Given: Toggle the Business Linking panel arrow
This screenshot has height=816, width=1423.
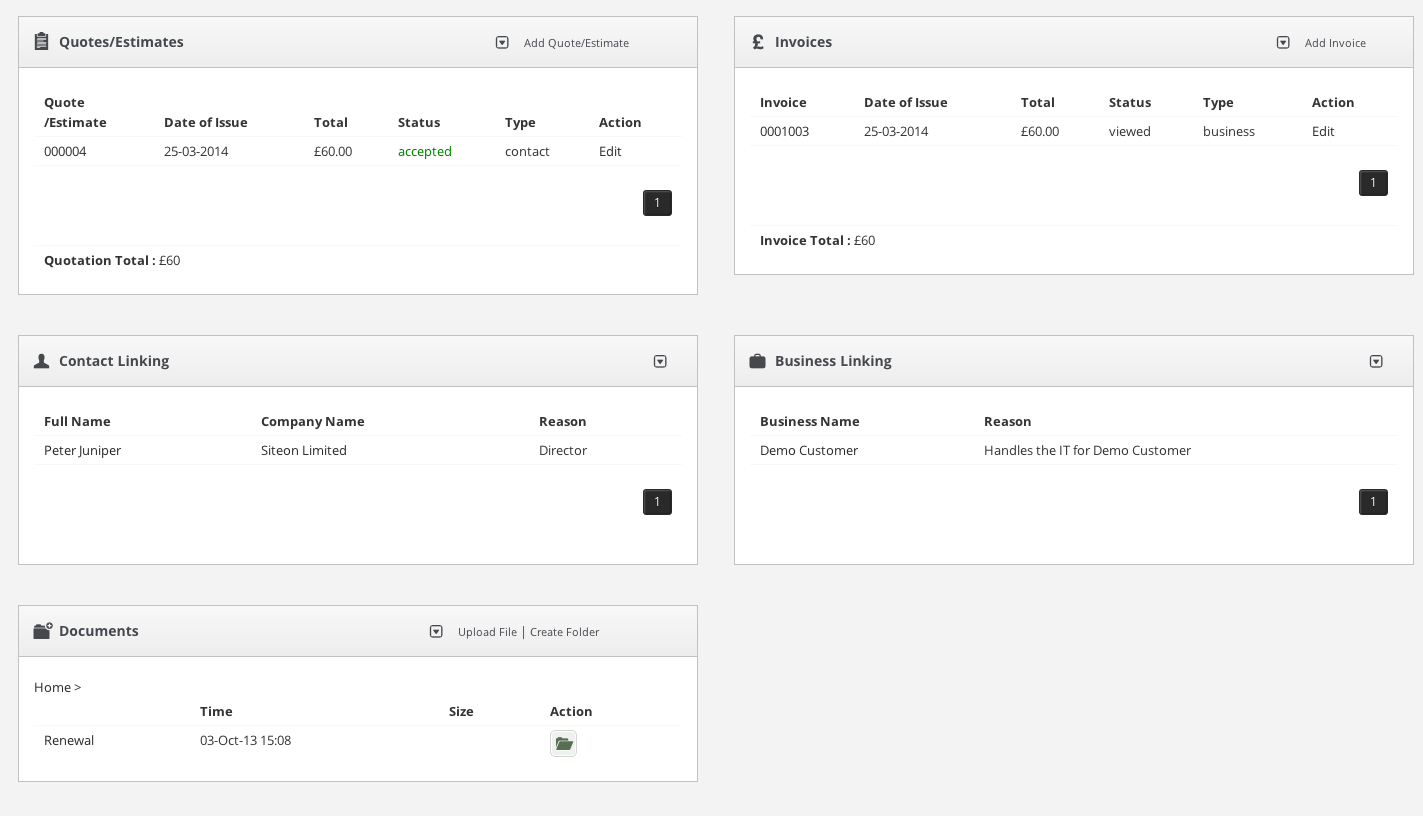Looking at the screenshot, I should tap(1376, 362).
